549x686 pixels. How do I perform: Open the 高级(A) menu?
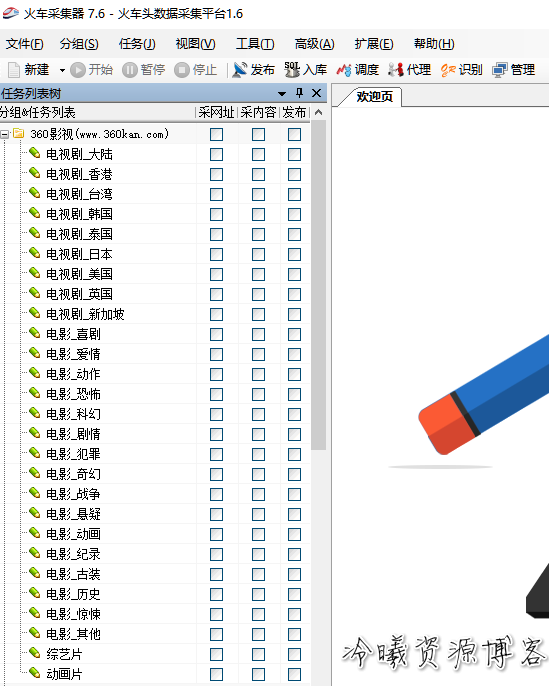[315, 44]
